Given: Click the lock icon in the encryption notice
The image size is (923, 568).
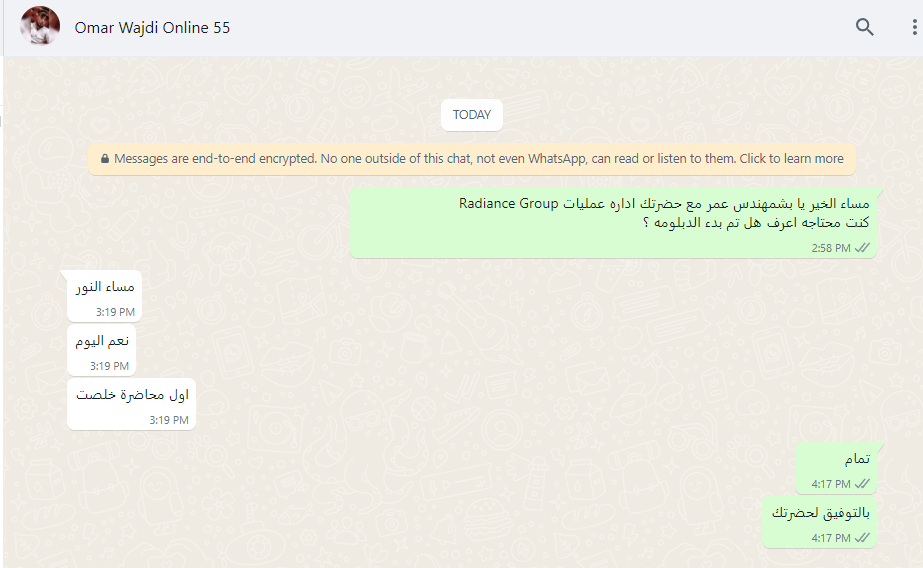Looking at the screenshot, I should coord(105,159).
